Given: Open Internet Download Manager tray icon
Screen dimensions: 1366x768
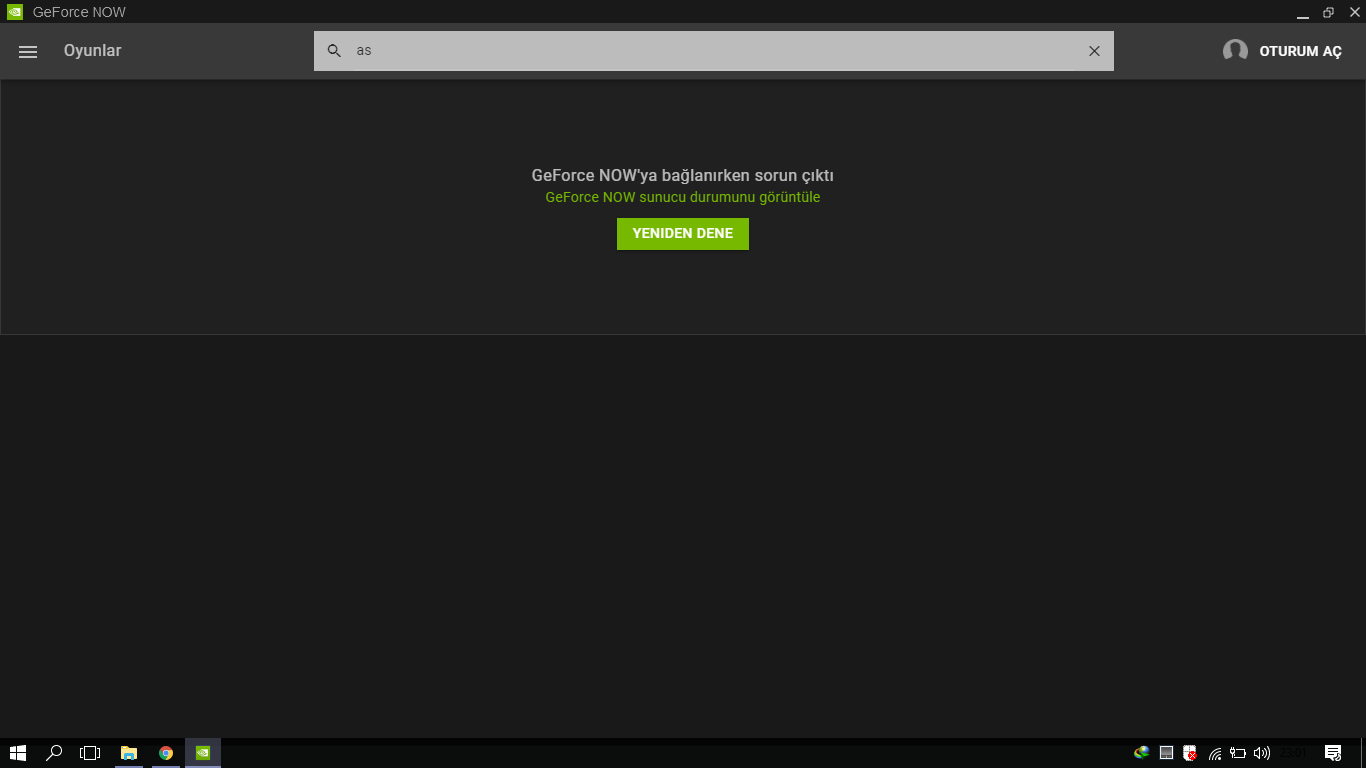Looking at the screenshot, I should [1142, 753].
